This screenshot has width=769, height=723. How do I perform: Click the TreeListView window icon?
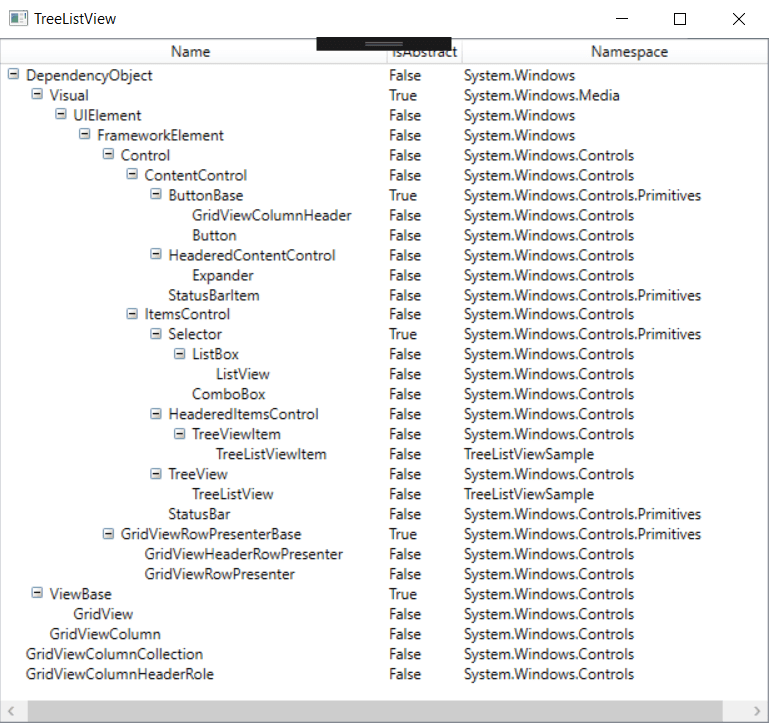click(x=18, y=19)
